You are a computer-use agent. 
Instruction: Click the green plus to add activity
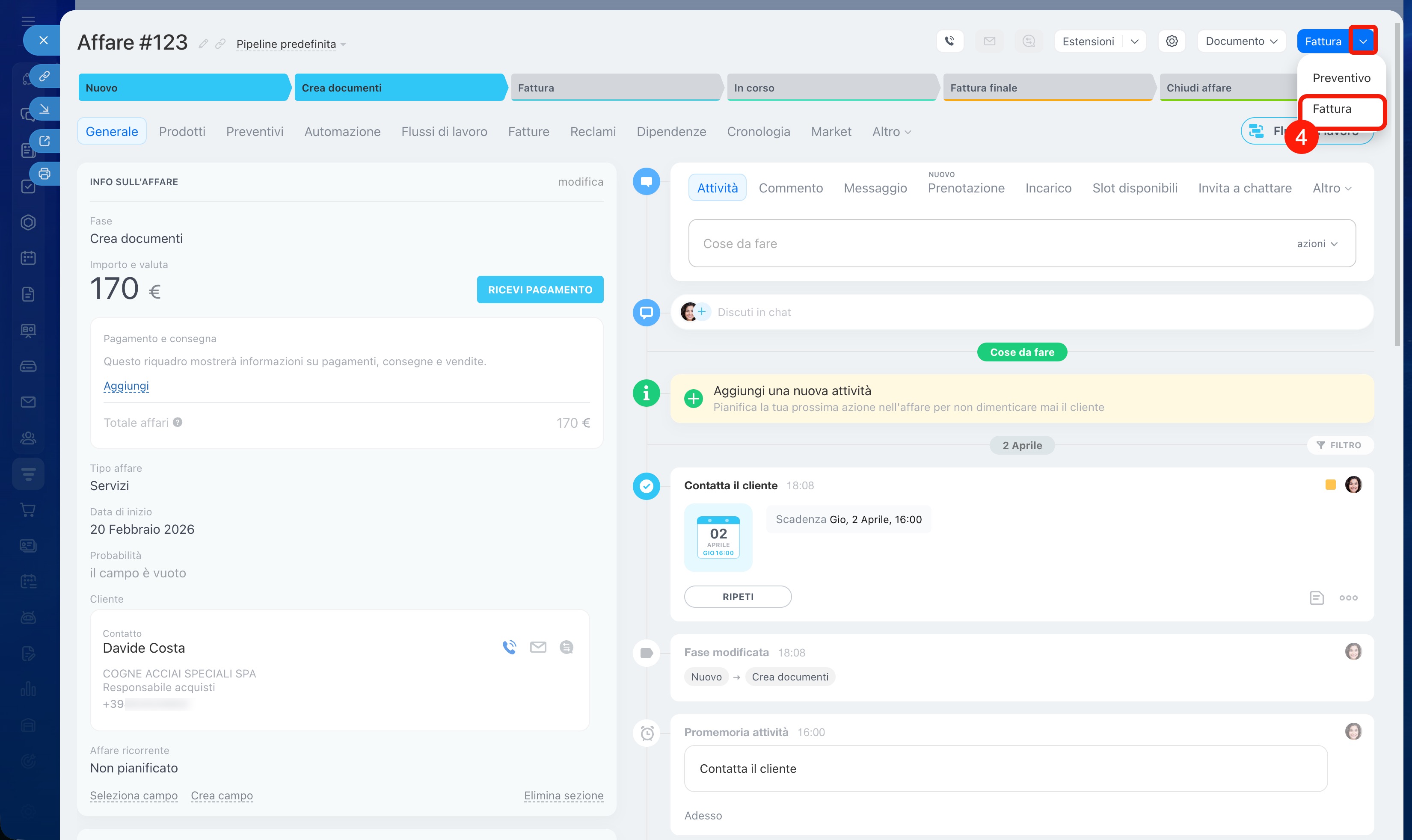point(693,399)
